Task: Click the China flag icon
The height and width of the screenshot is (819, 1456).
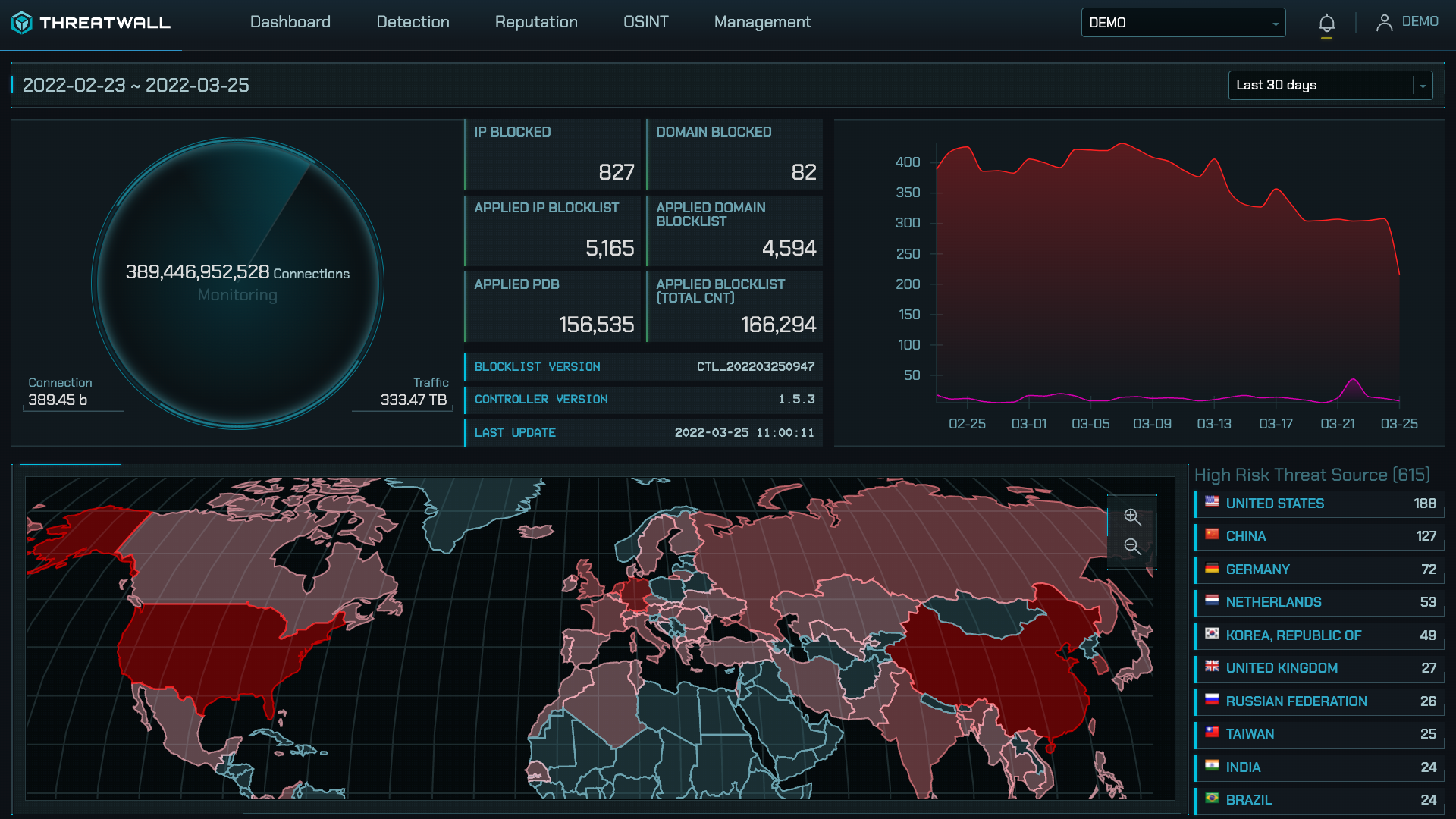Action: pos(1212,535)
